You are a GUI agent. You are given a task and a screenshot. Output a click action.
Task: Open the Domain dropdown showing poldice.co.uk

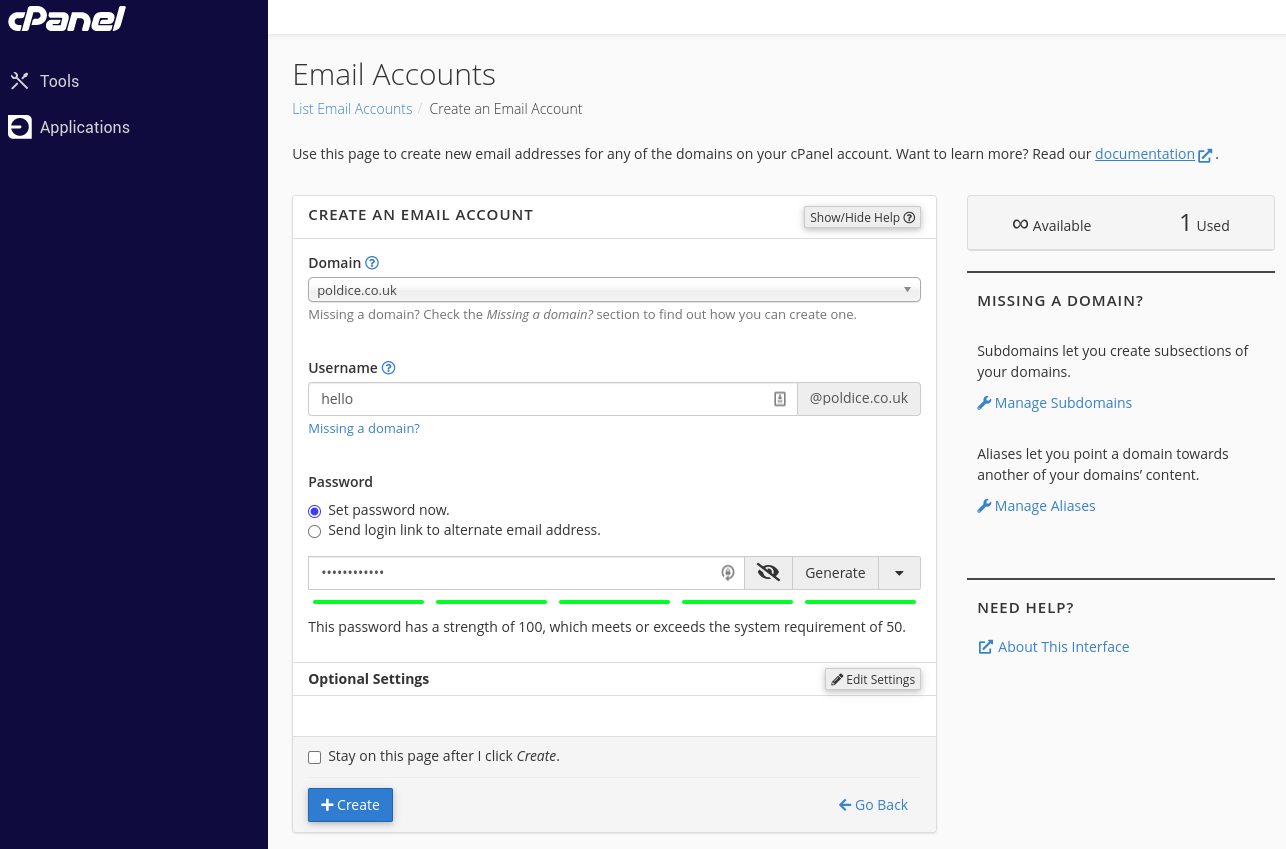point(613,290)
